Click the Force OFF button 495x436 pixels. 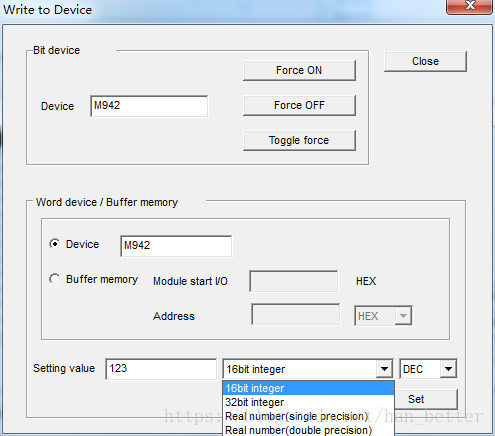[299, 105]
